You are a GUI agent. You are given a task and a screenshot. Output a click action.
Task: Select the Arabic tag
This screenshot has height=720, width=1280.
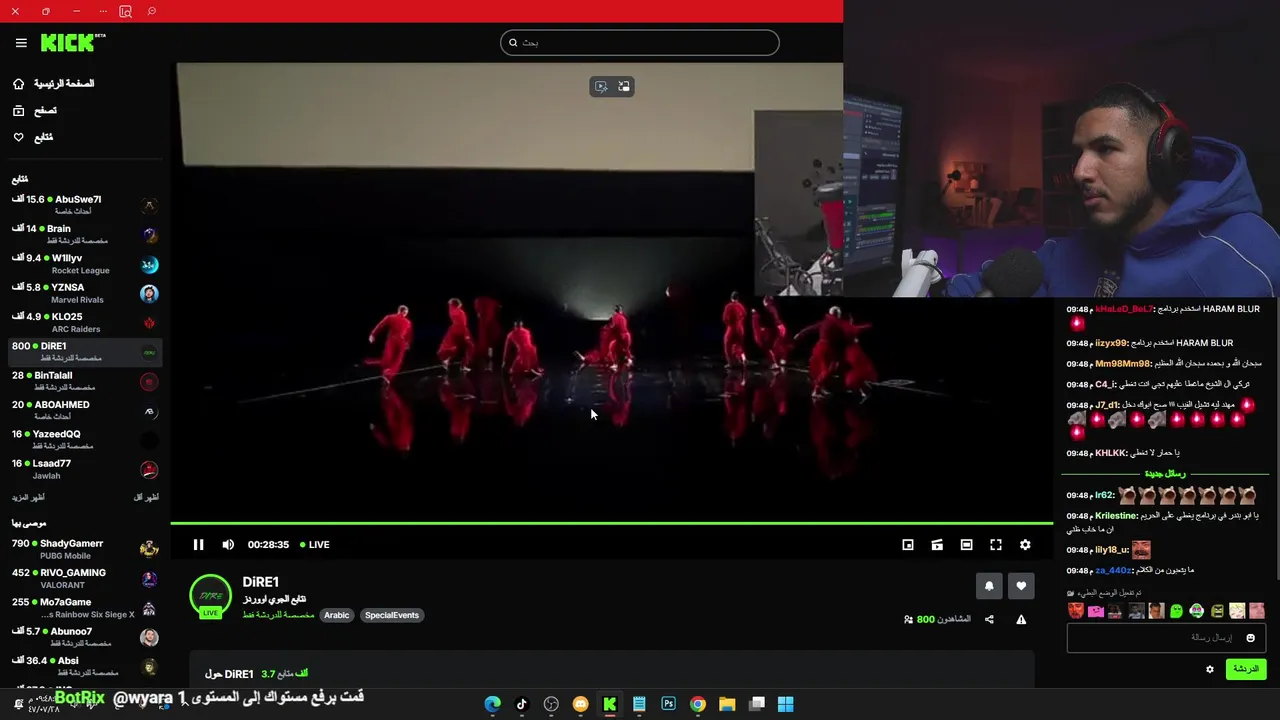pyautogui.click(x=337, y=615)
